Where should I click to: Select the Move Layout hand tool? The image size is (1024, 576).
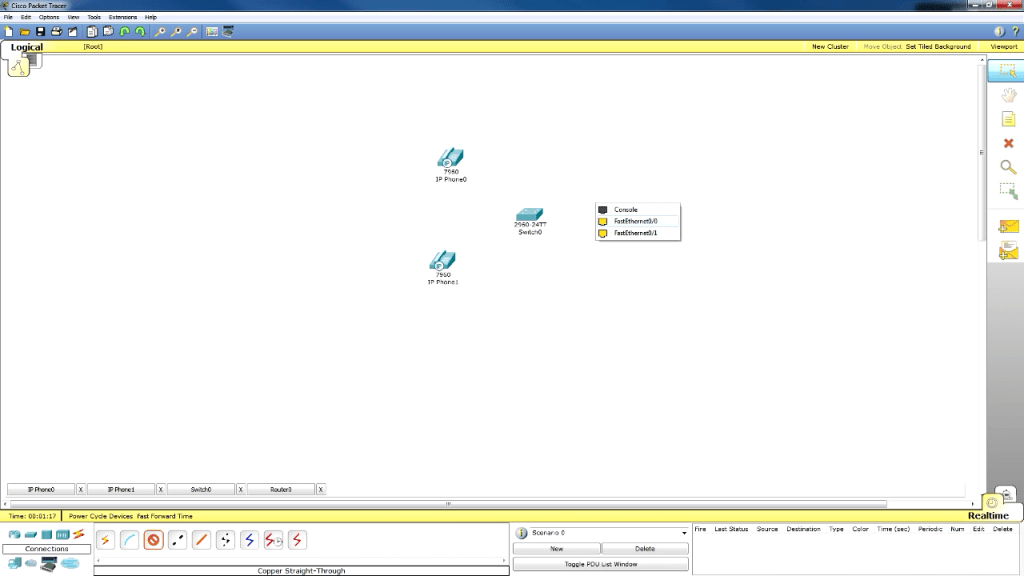[x=1008, y=96]
